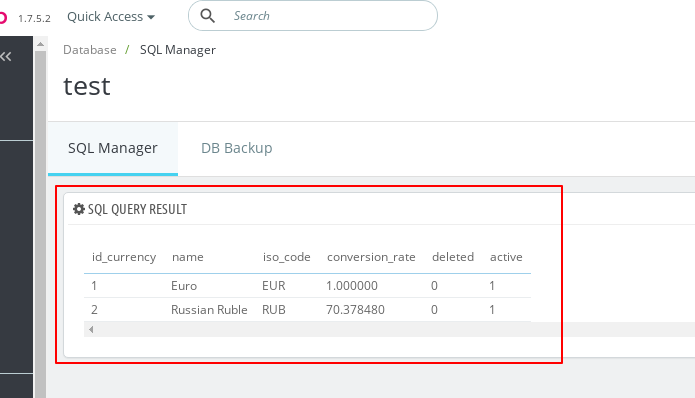The height and width of the screenshot is (398, 695).
Task: Open the Quick Access dropdown
Action: click(111, 17)
